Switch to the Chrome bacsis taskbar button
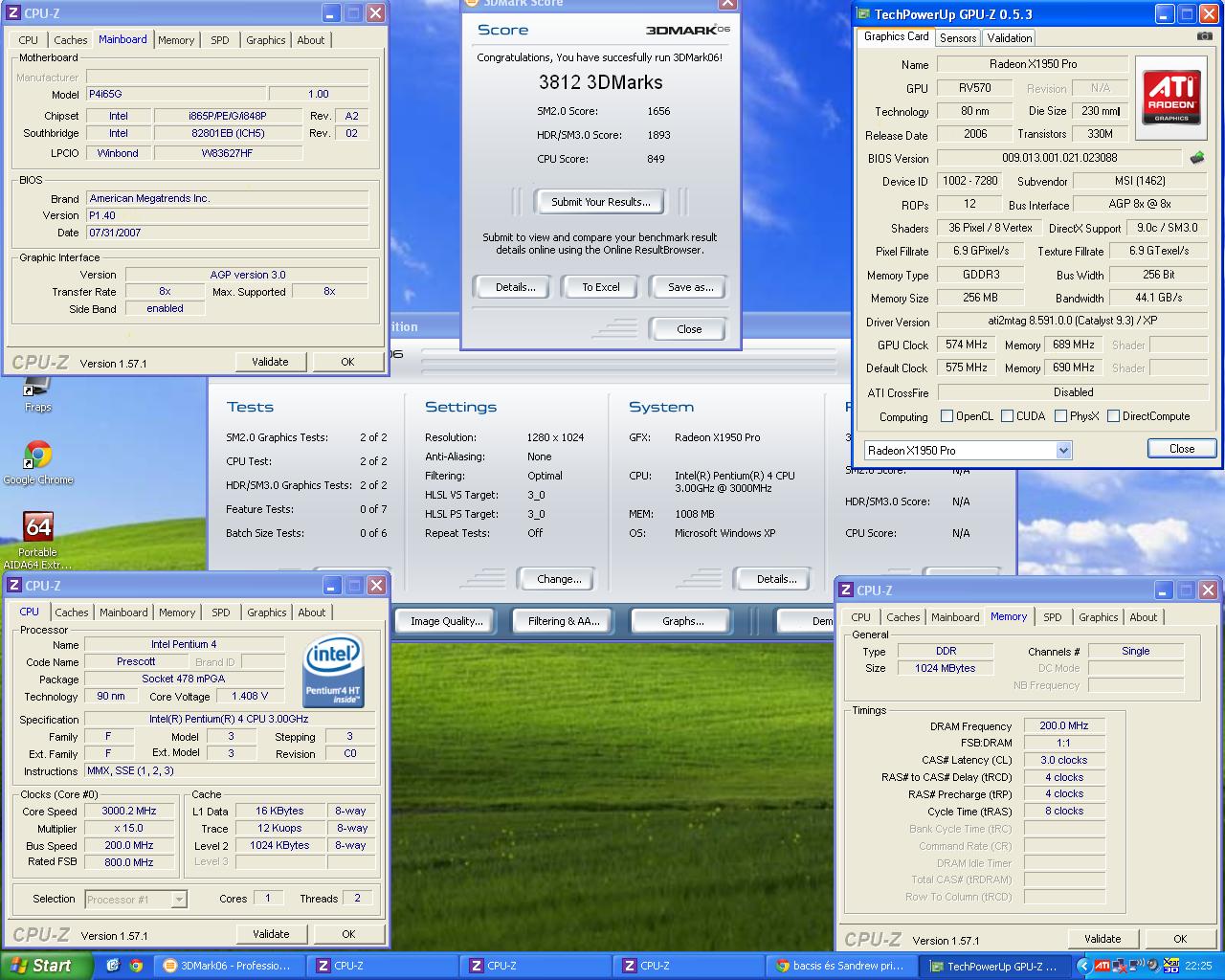This screenshot has width=1225, height=980. click(x=843, y=966)
